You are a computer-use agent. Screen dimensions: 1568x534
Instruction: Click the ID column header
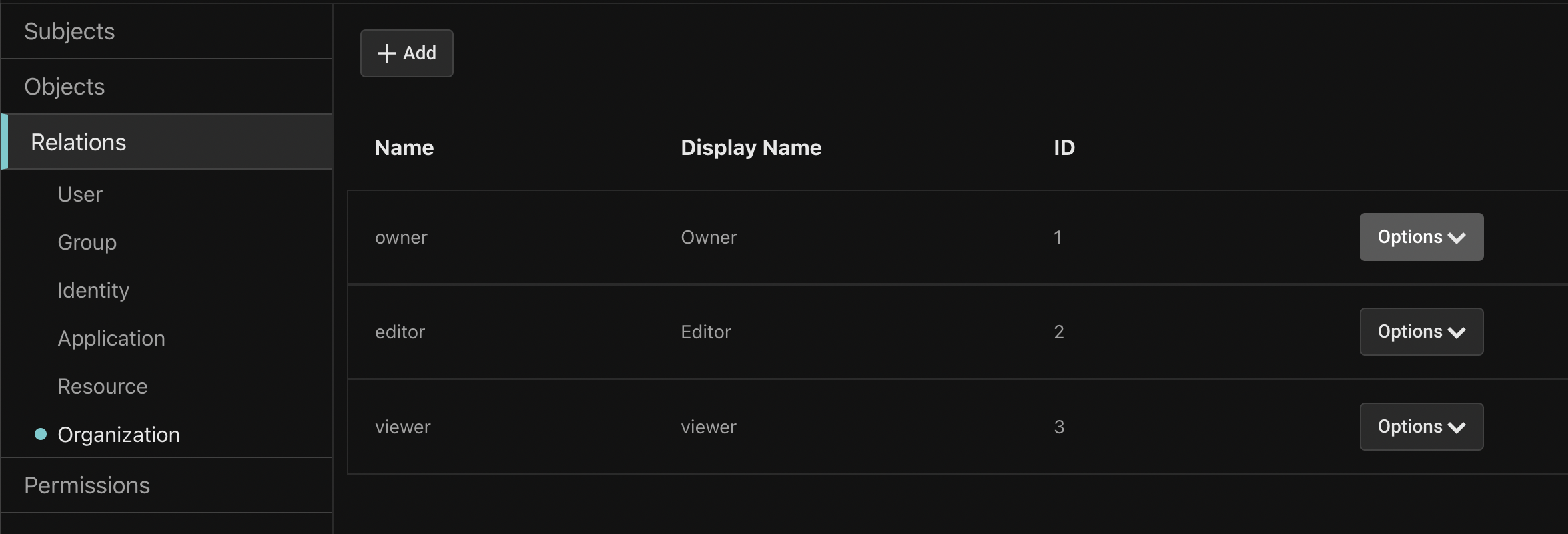1064,148
